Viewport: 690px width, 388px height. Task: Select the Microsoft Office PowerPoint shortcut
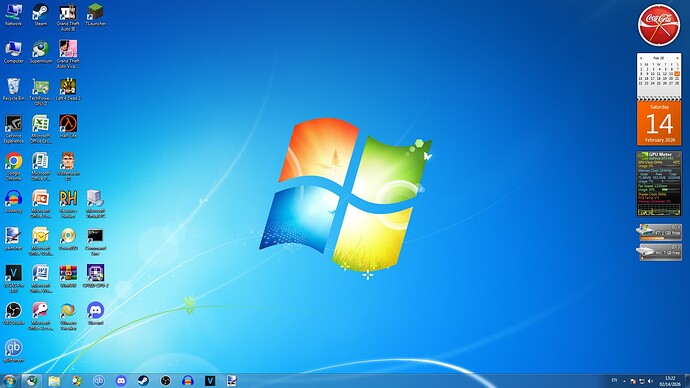pyautogui.click(x=40, y=204)
